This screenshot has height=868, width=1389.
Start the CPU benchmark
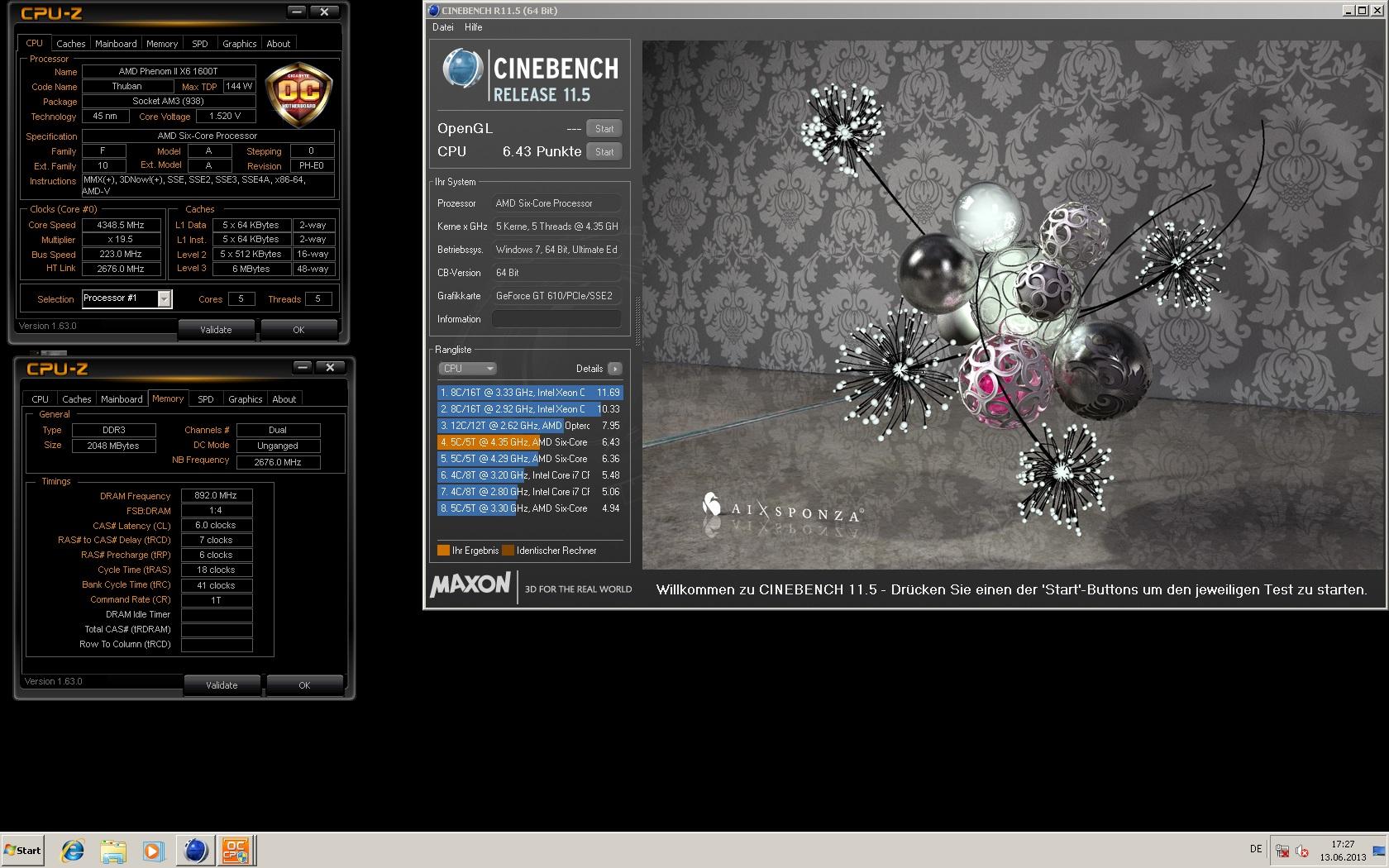[604, 152]
